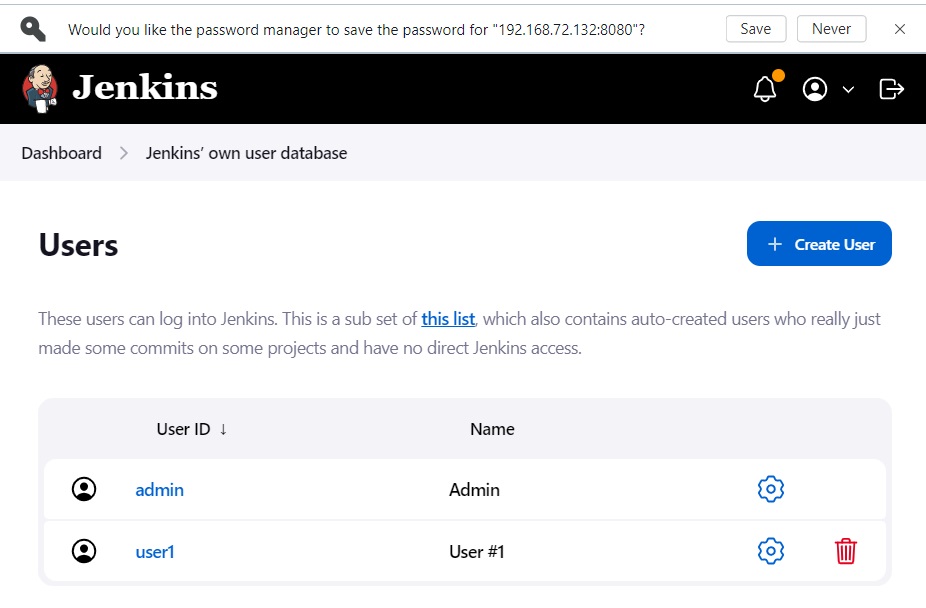Select the 'Admin' name cell
Screen dimensions: 926x608
pyautogui.click(x=474, y=490)
